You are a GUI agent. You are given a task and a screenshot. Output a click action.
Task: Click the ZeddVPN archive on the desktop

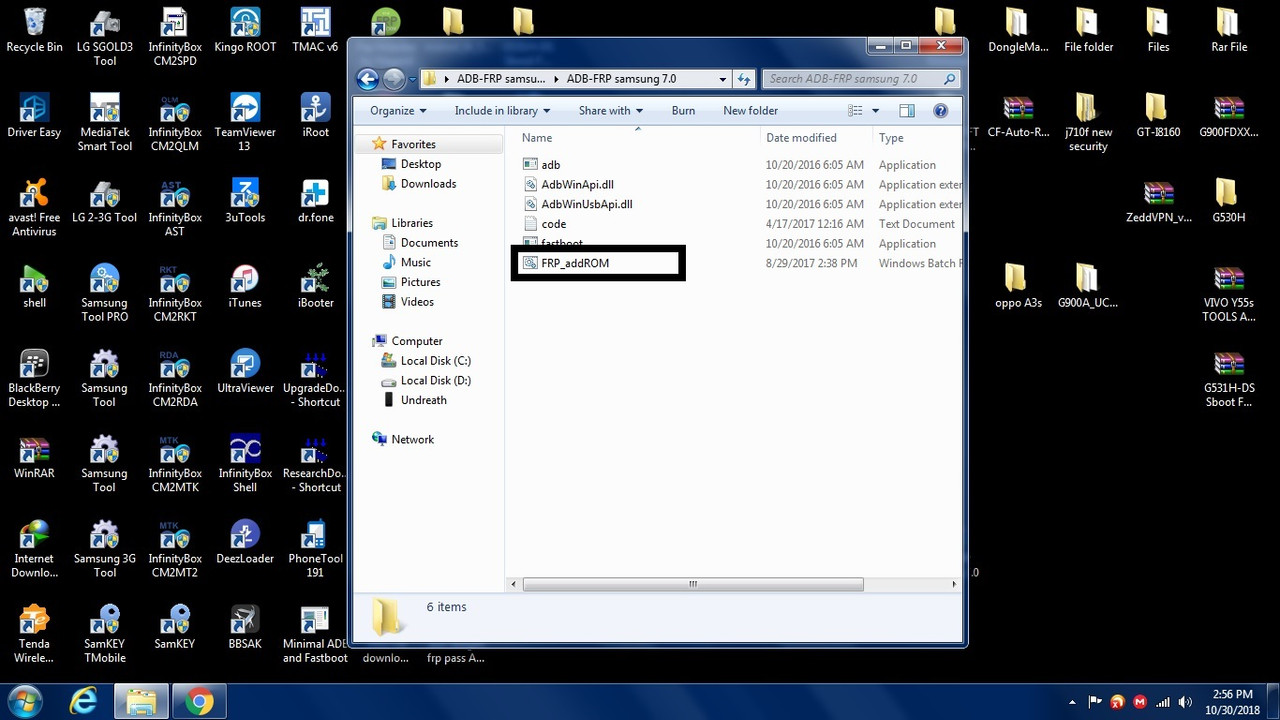tap(1158, 201)
